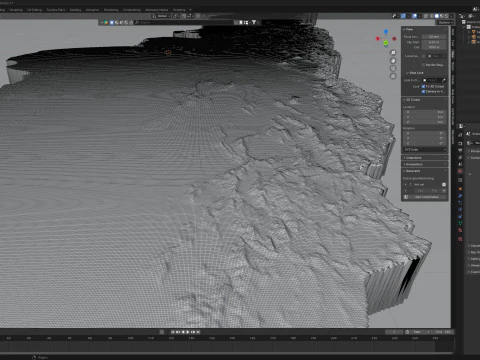The height and width of the screenshot is (360, 480).
Task: Open the overlays dropdown arrow
Action: [419, 16]
